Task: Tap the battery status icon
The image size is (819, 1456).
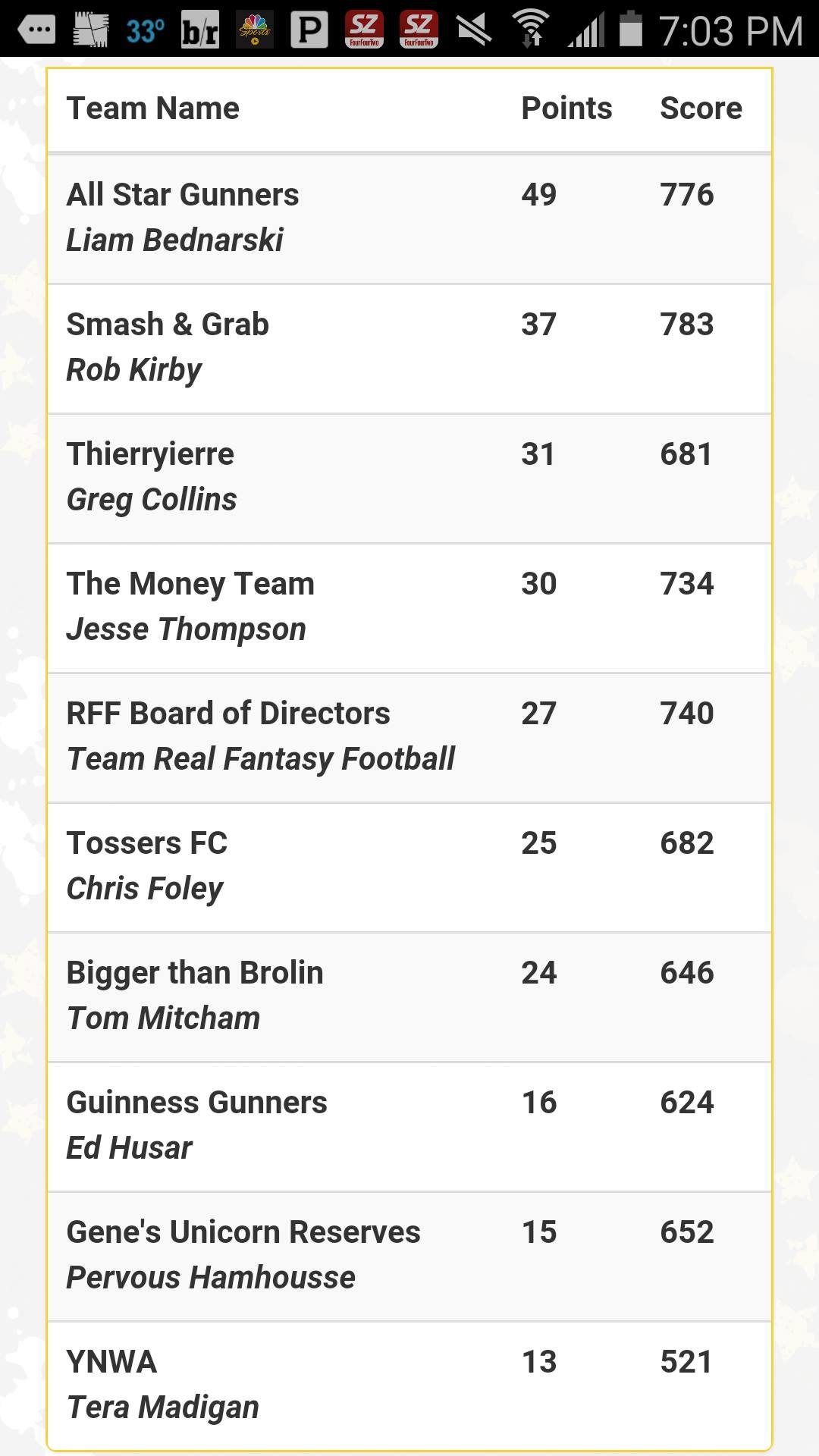Action: pyautogui.click(x=631, y=29)
